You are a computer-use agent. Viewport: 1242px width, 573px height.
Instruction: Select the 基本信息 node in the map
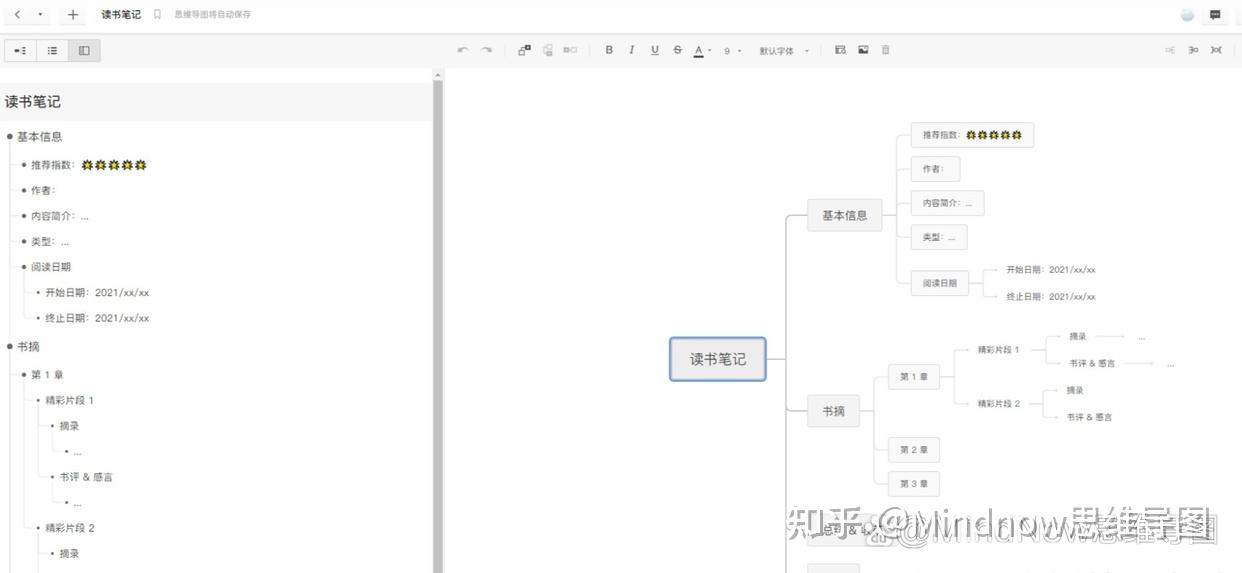[x=845, y=215]
